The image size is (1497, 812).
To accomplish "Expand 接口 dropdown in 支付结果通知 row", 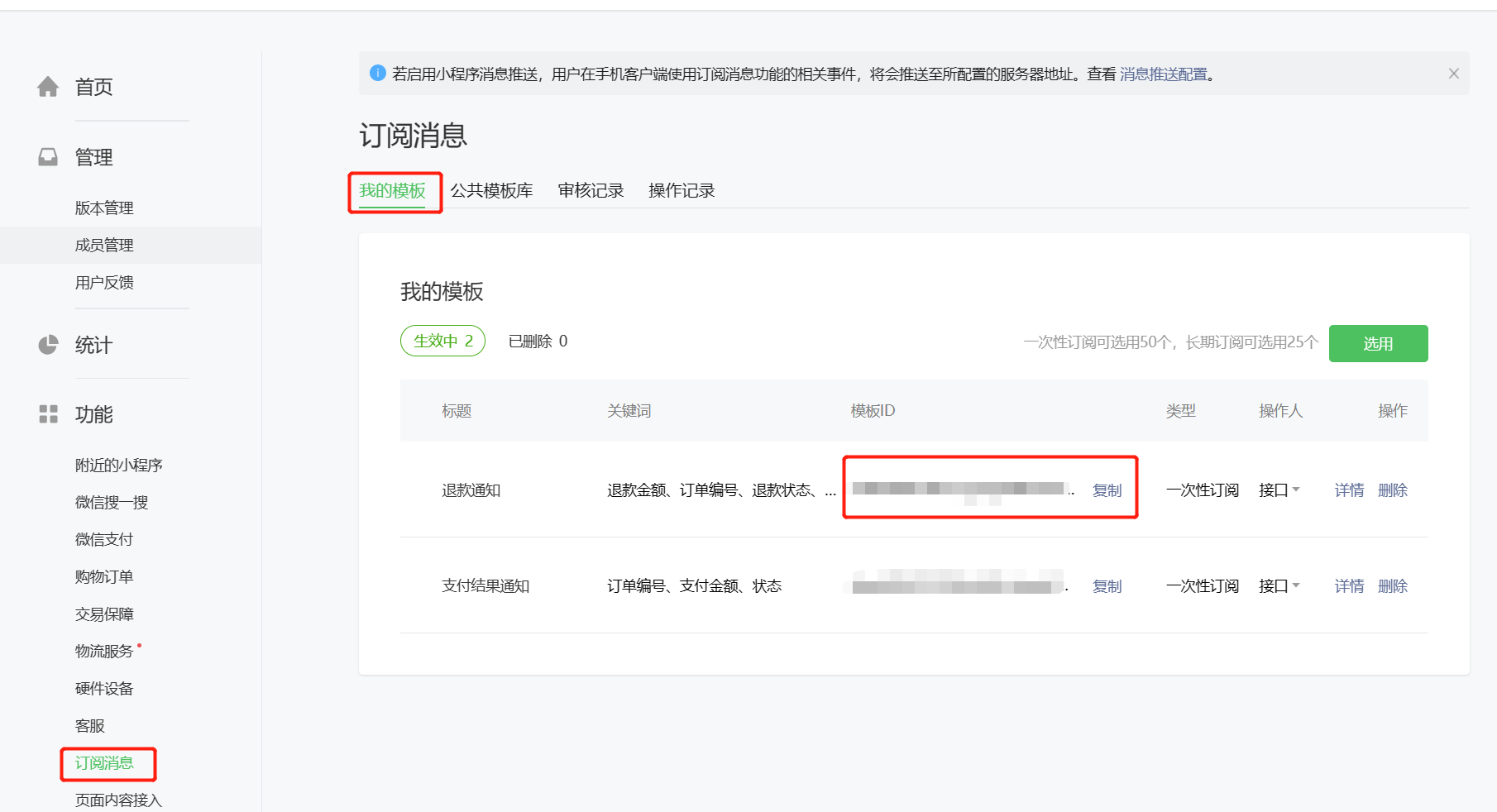I will [x=1279, y=586].
